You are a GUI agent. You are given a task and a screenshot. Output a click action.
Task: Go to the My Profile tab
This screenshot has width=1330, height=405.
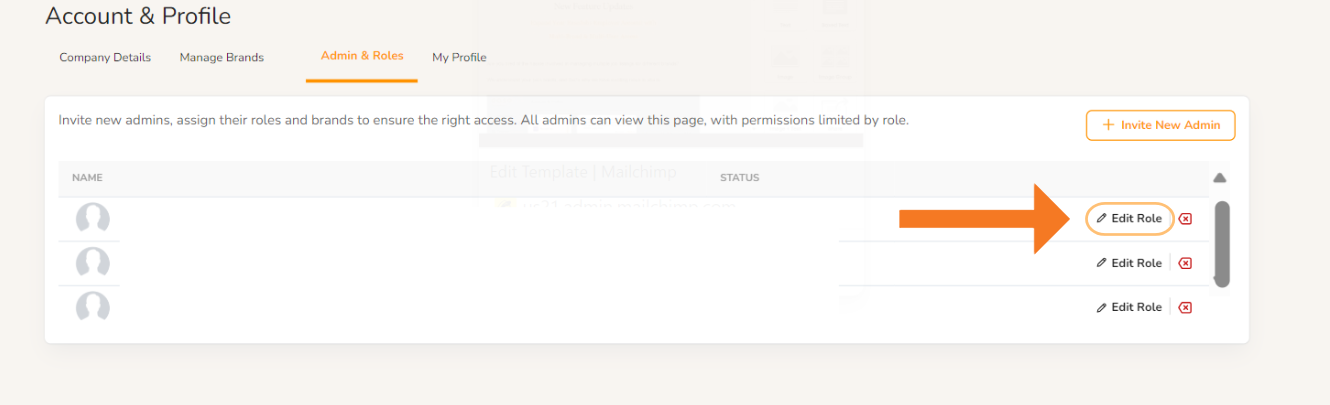click(459, 57)
